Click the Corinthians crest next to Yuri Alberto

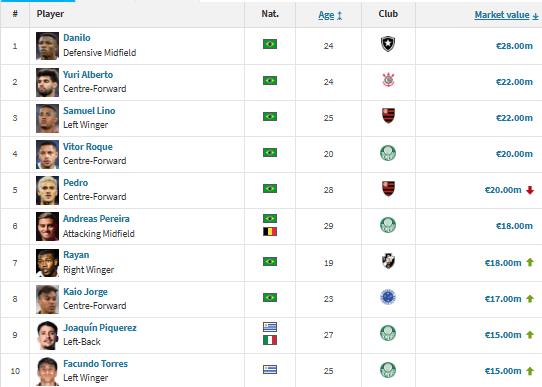[388, 80]
